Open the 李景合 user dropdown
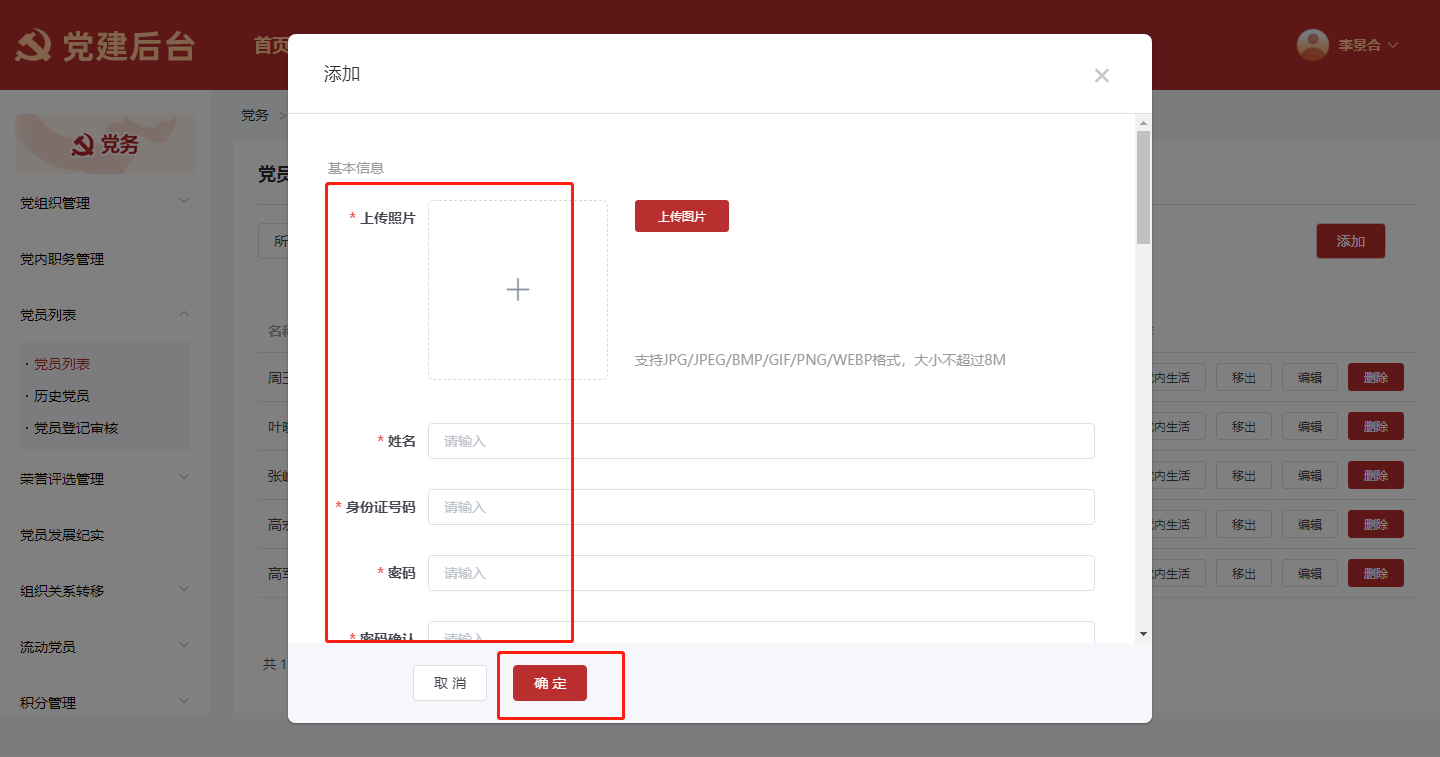The width and height of the screenshot is (1440, 757). 1366,45
